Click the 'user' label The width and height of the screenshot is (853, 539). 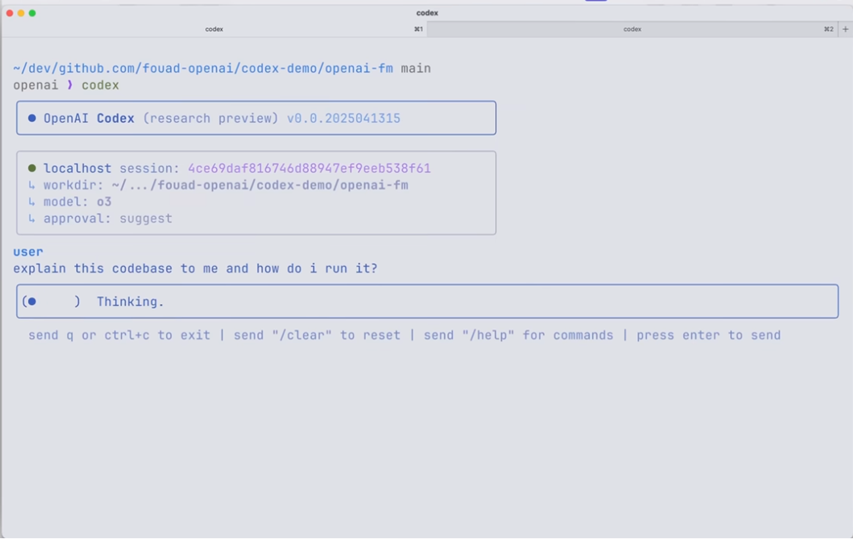28,252
